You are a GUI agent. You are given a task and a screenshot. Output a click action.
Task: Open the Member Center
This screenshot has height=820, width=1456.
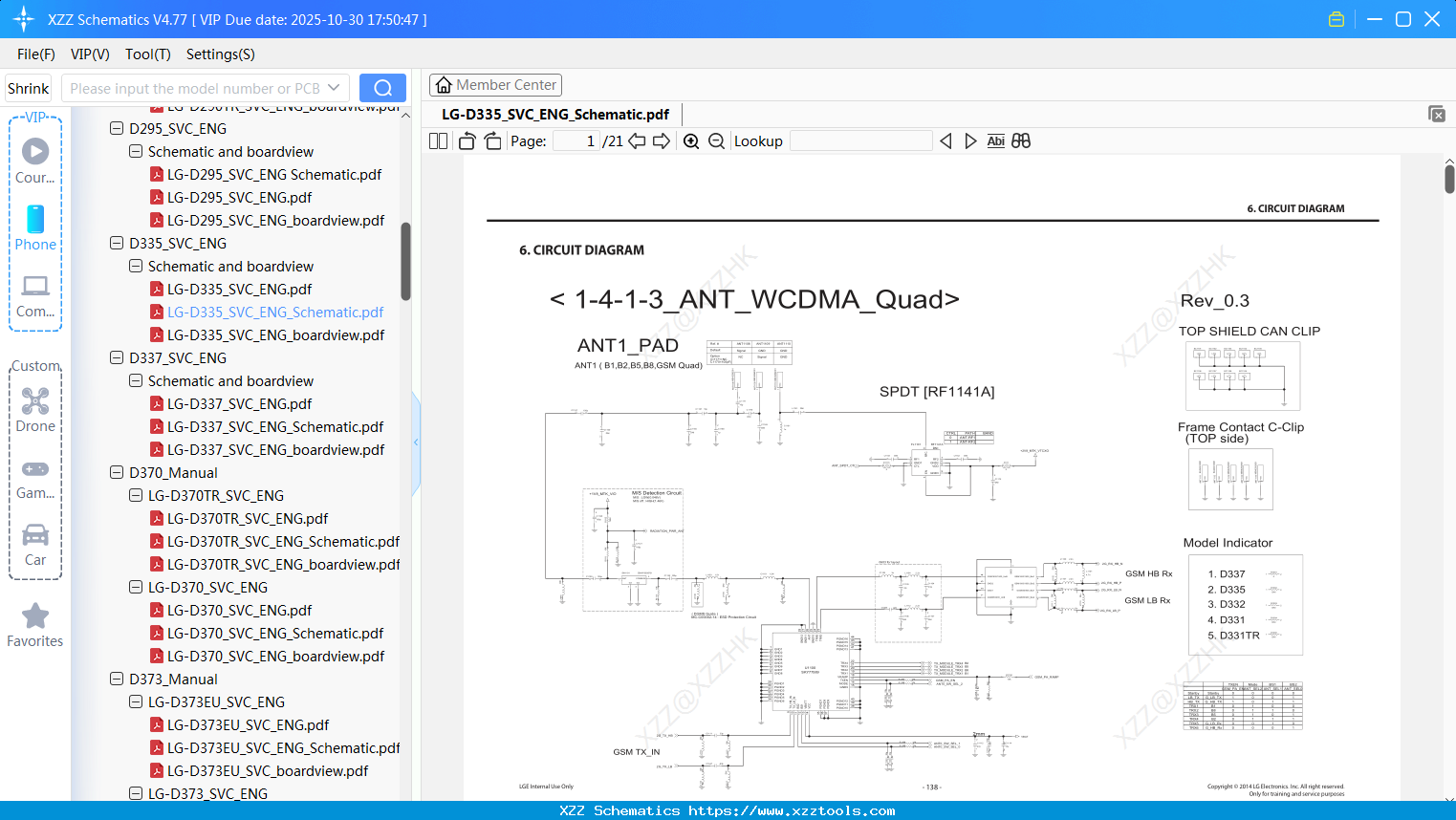point(495,84)
